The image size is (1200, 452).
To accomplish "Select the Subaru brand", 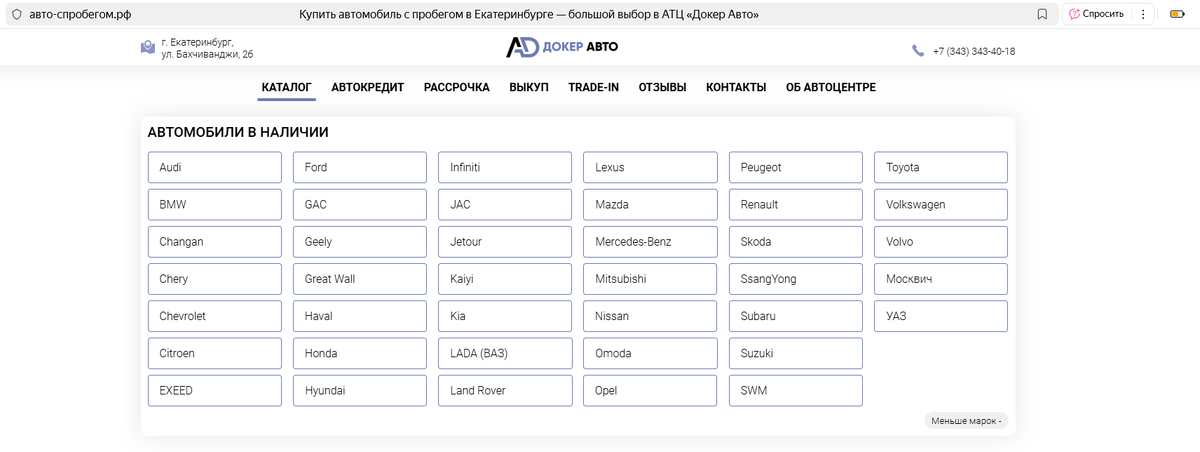I will tap(796, 316).
